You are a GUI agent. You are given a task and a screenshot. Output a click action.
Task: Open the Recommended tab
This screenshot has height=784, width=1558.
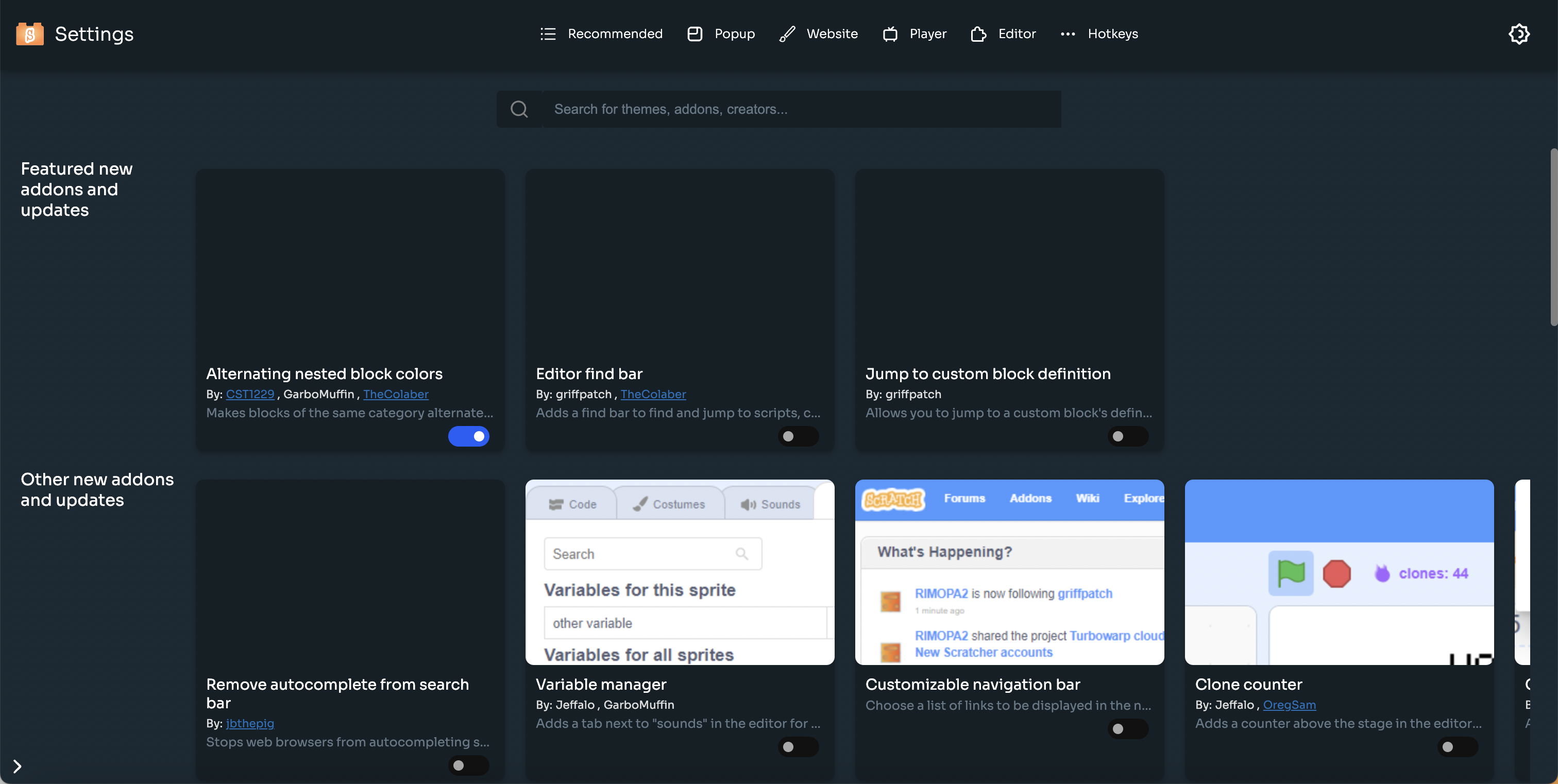pos(615,34)
